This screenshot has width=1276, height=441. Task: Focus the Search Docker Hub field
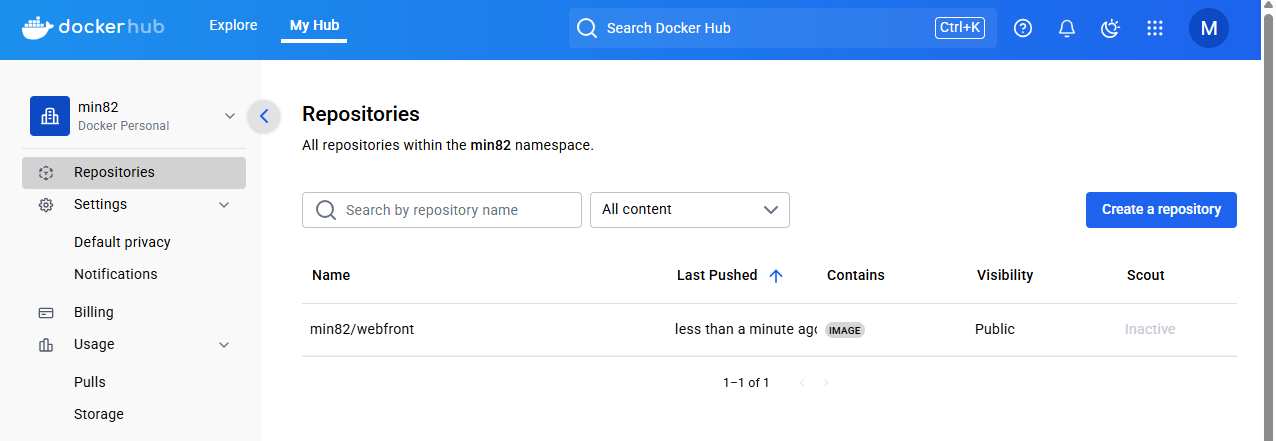coord(783,28)
